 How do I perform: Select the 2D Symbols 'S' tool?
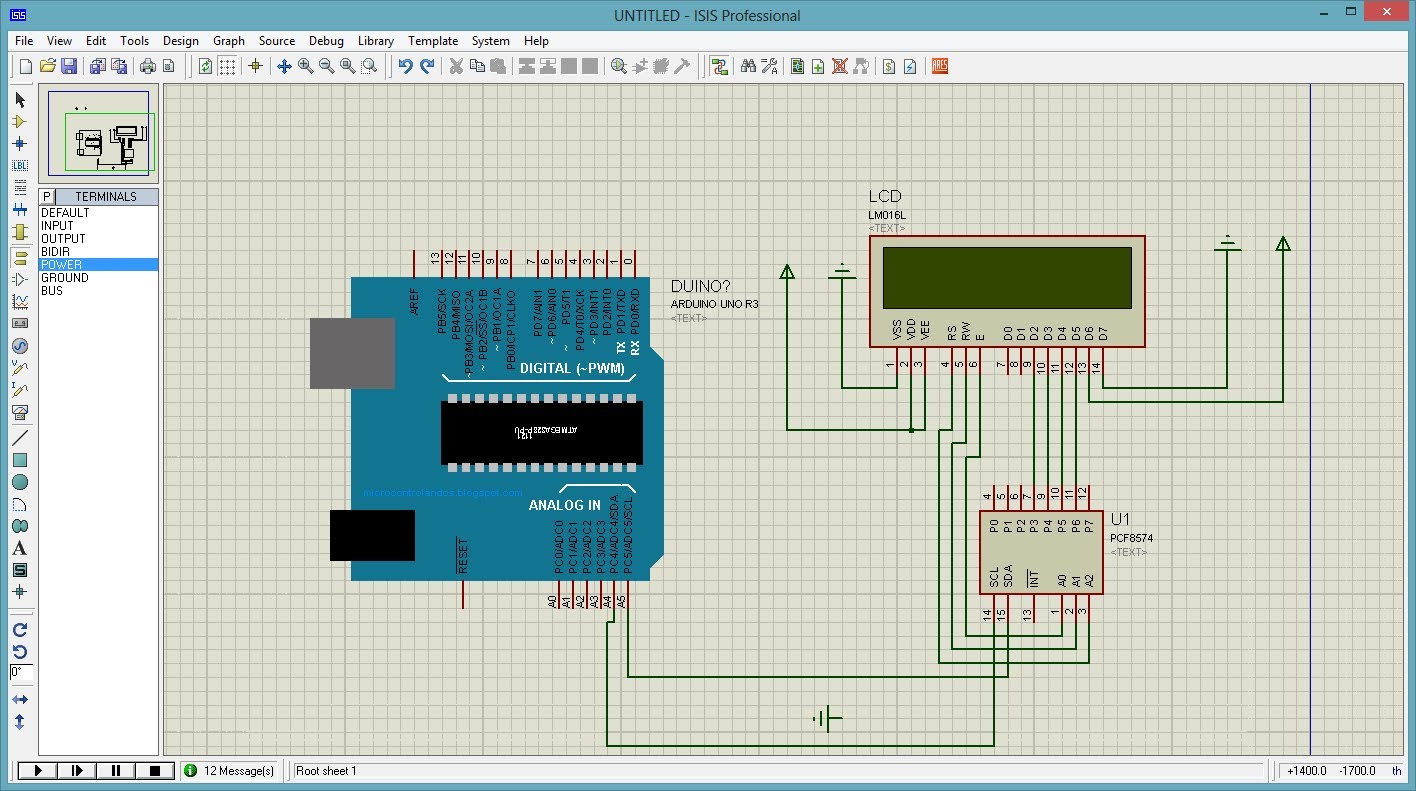coord(19,570)
